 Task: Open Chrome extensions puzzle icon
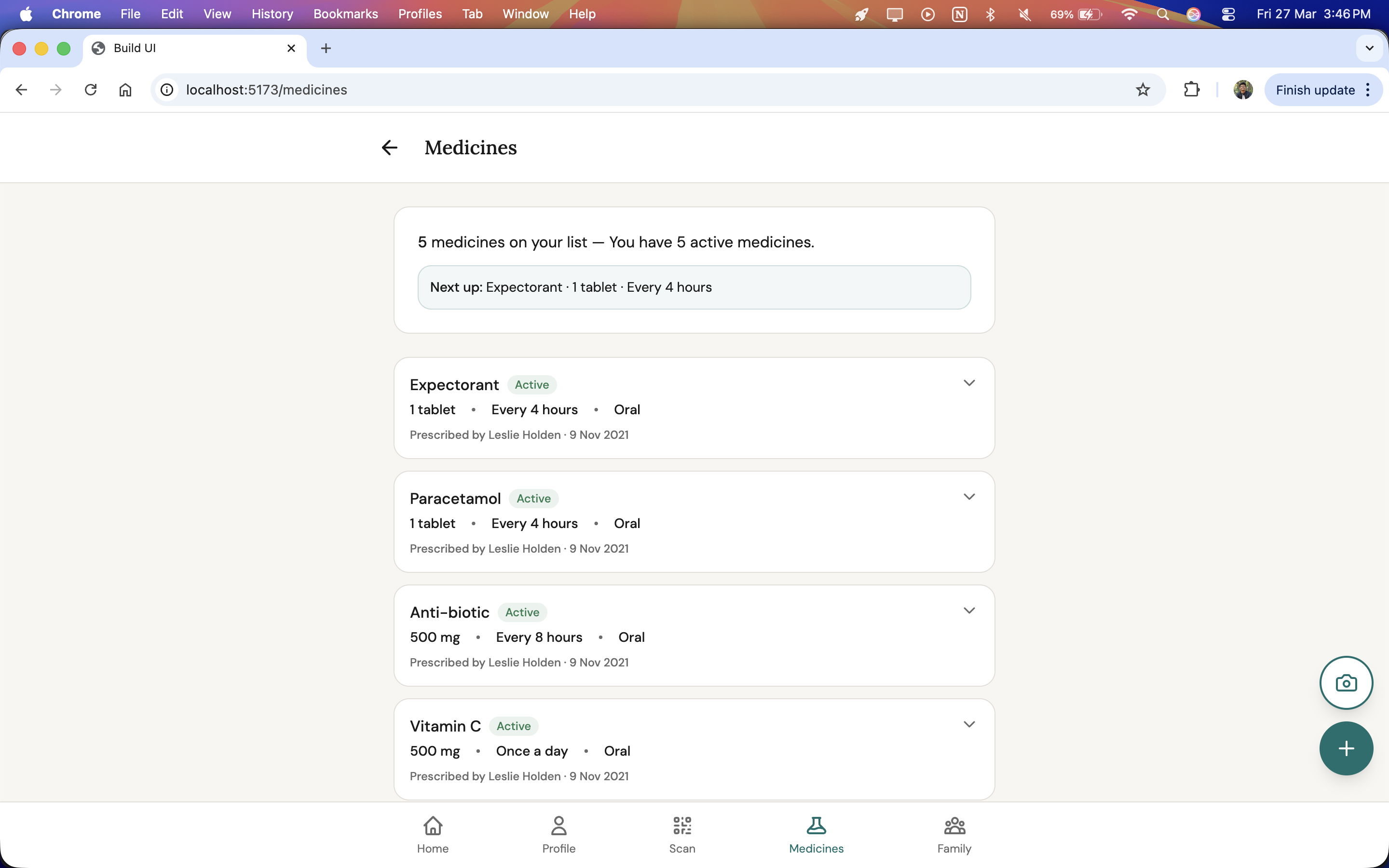tap(1192, 90)
